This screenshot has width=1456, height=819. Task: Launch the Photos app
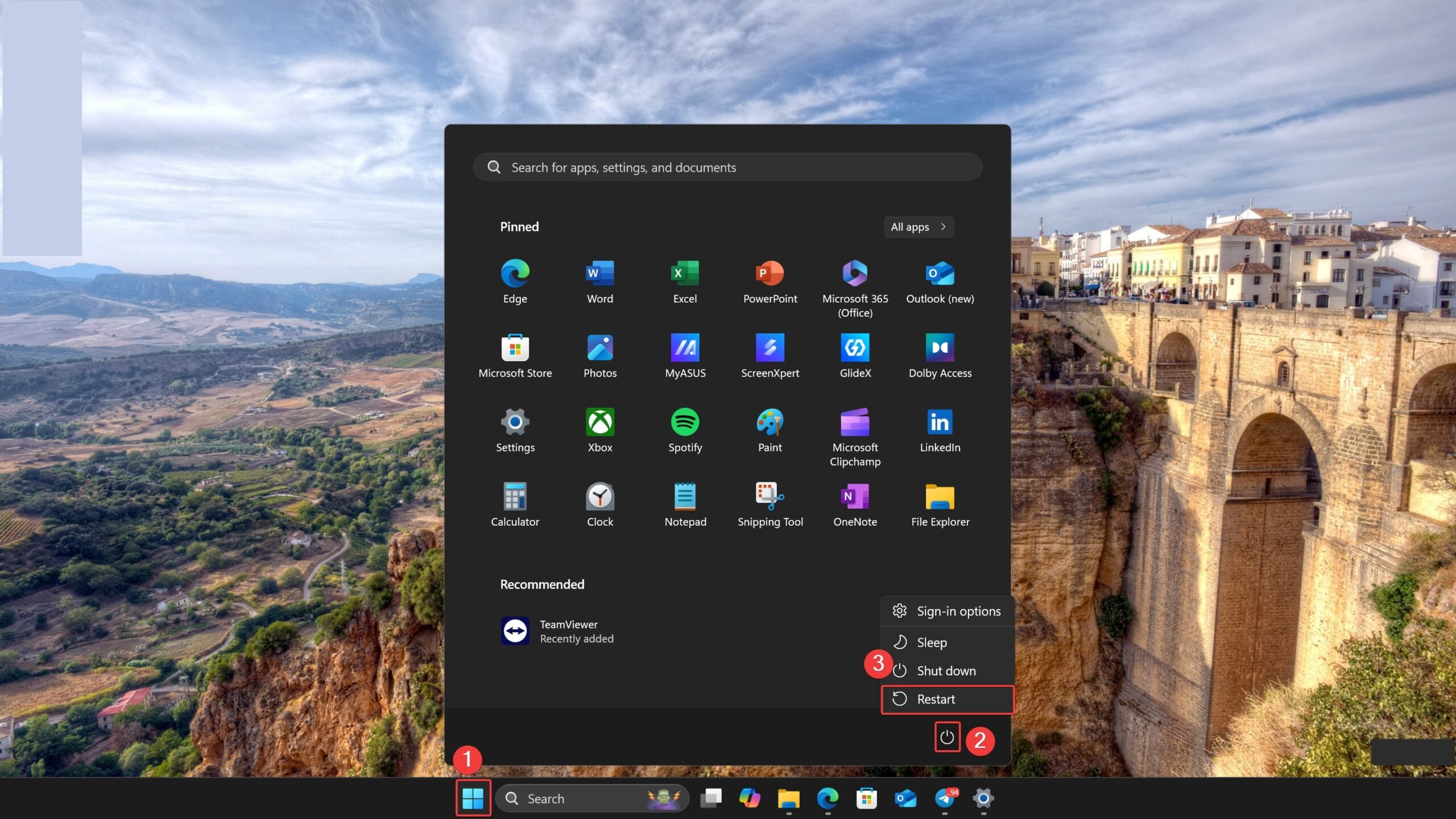click(x=600, y=357)
